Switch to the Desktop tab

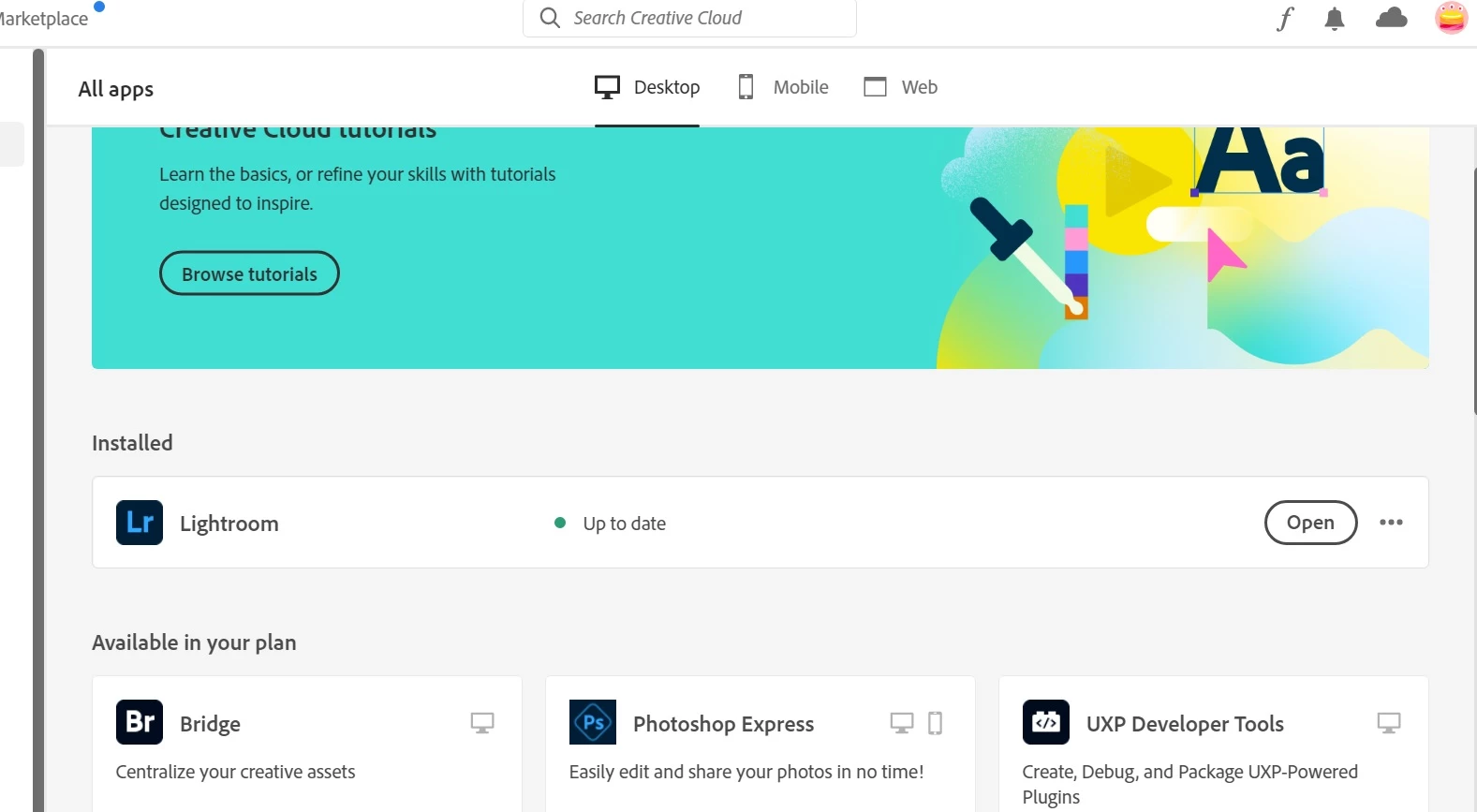click(x=647, y=87)
